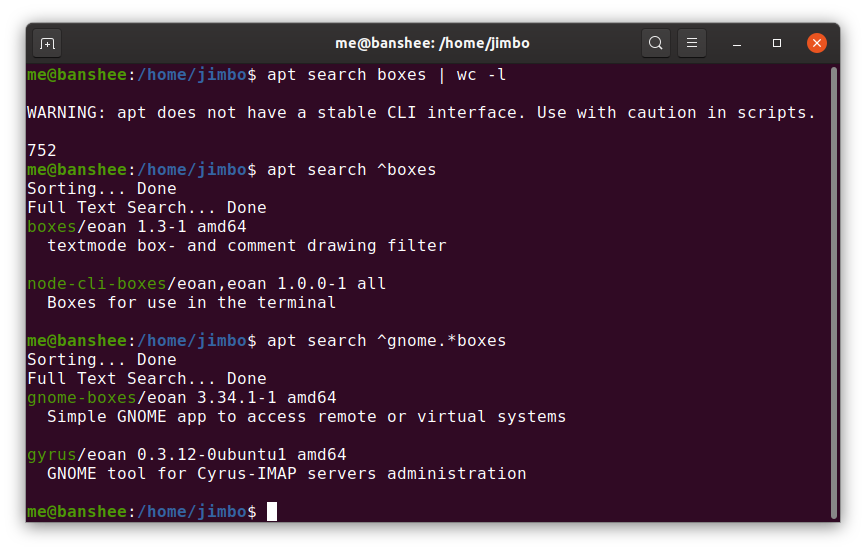This screenshot has width=866, height=551.
Task: Close the terminal window
Action: click(816, 43)
